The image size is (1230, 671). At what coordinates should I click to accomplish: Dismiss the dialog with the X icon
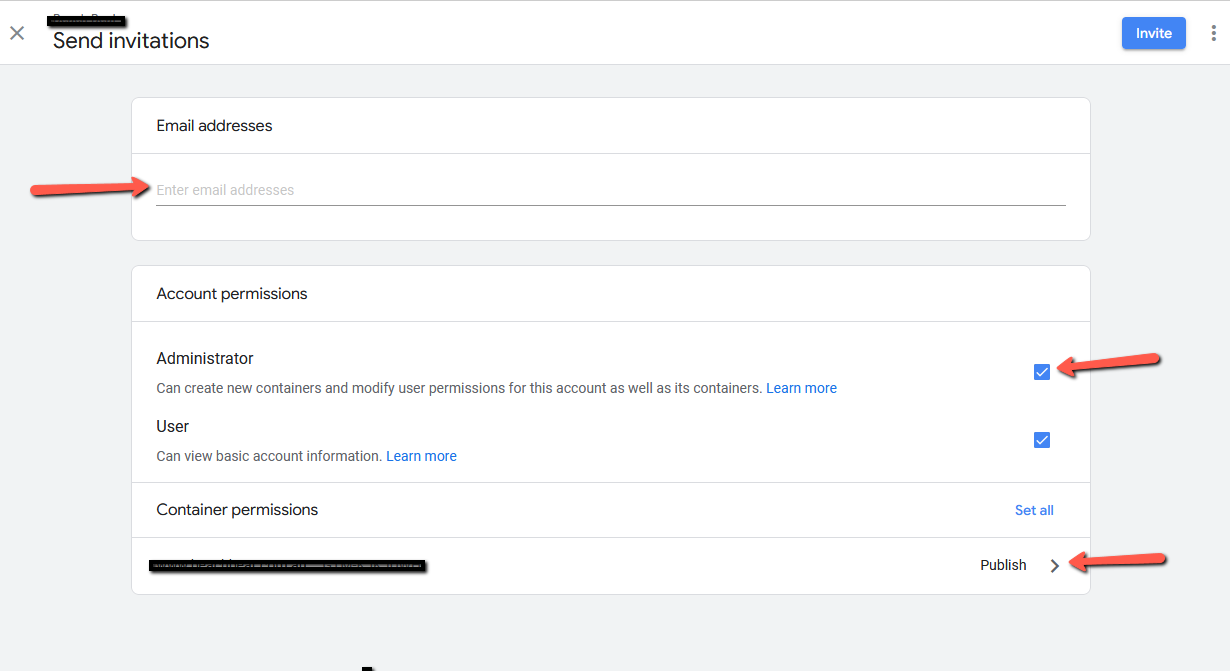click(x=17, y=33)
